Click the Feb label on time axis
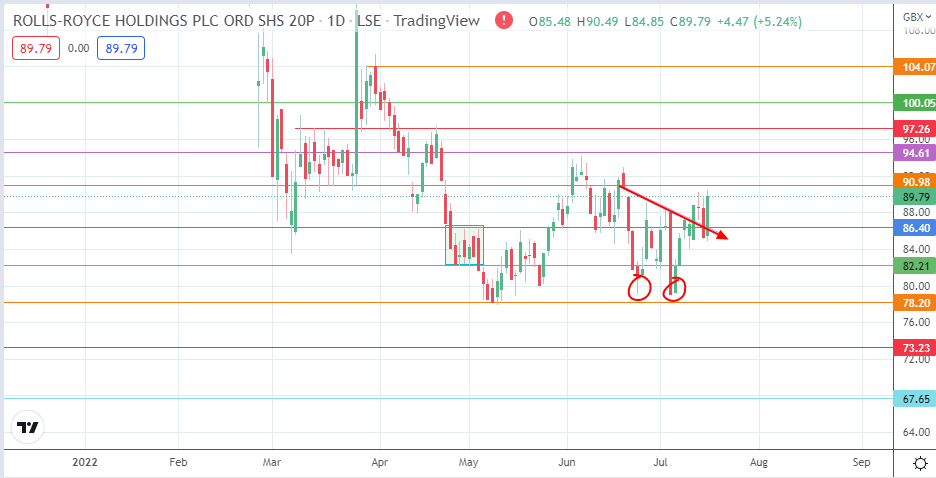Image resolution: width=936 pixels, height=478 pixels. click(178, 462)
